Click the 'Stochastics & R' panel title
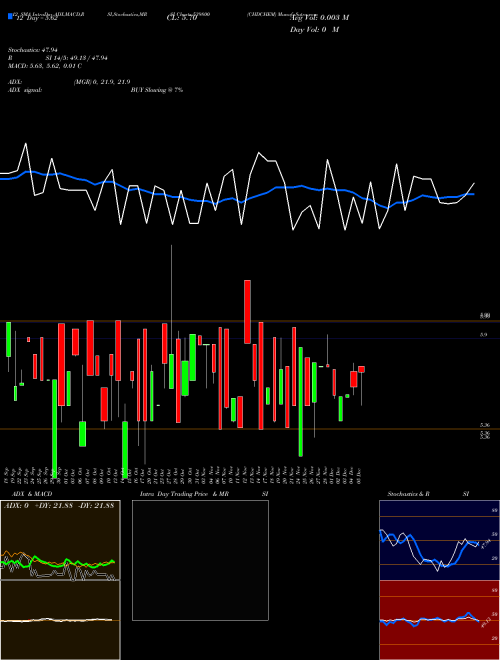 [408, 494]
